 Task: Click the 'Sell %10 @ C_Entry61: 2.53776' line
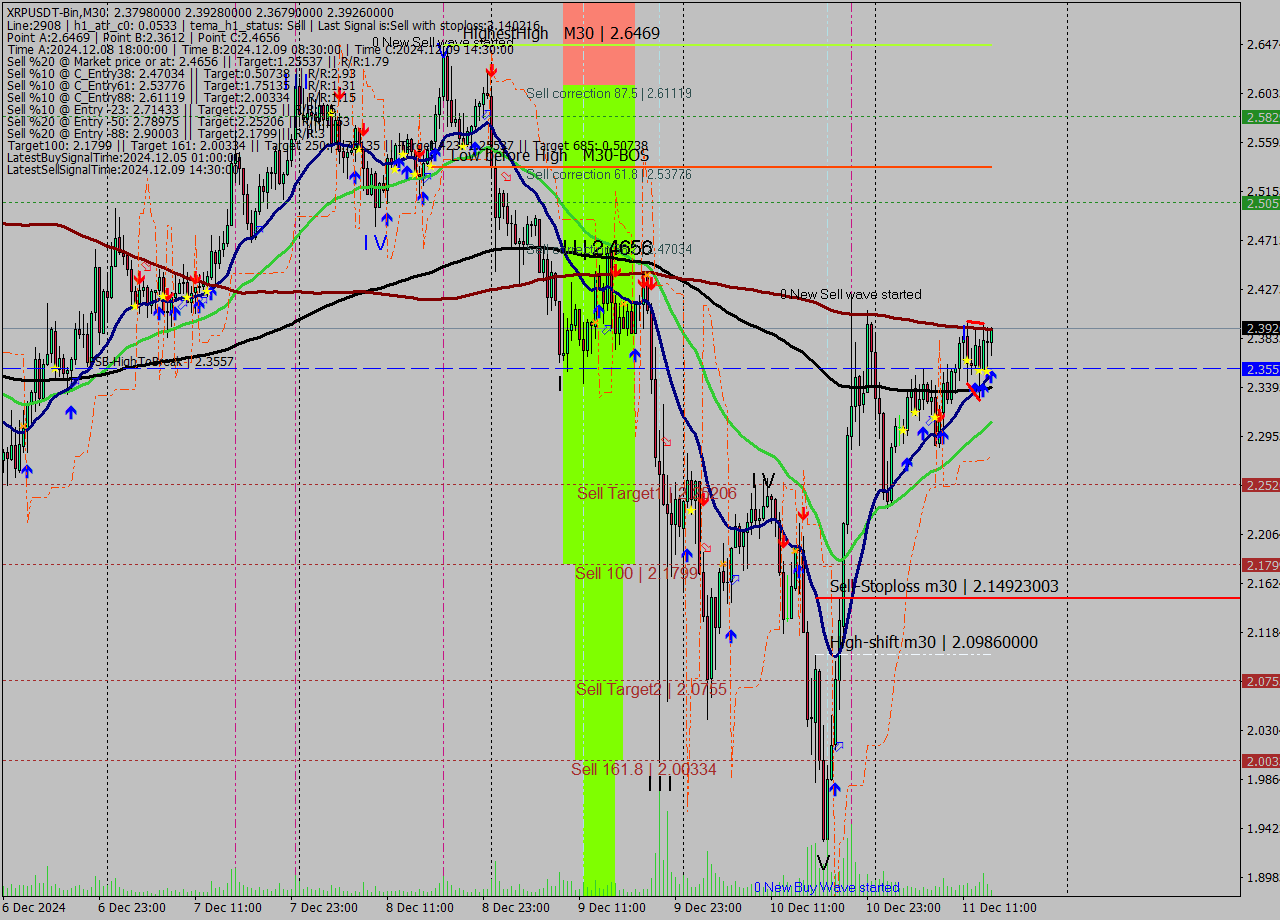pyautogui.click(x=181, y=85)
